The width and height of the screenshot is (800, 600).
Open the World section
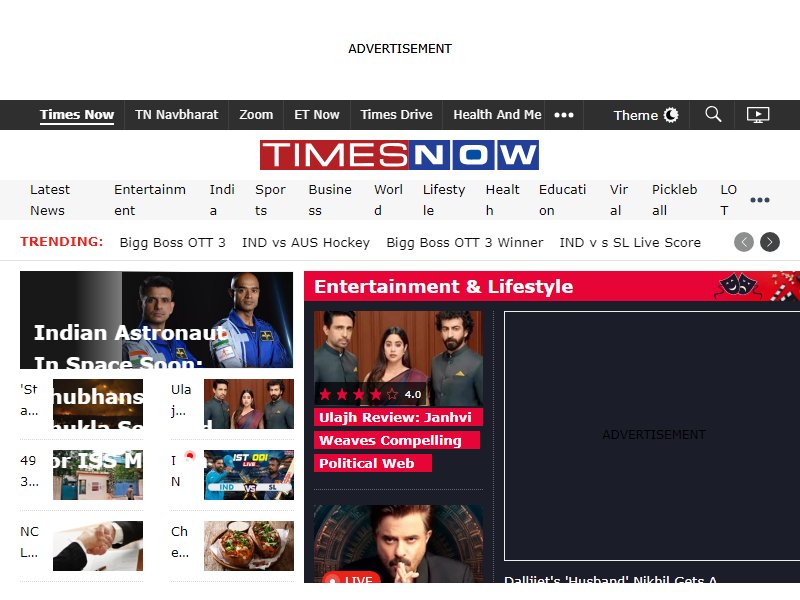pos(388,200)
